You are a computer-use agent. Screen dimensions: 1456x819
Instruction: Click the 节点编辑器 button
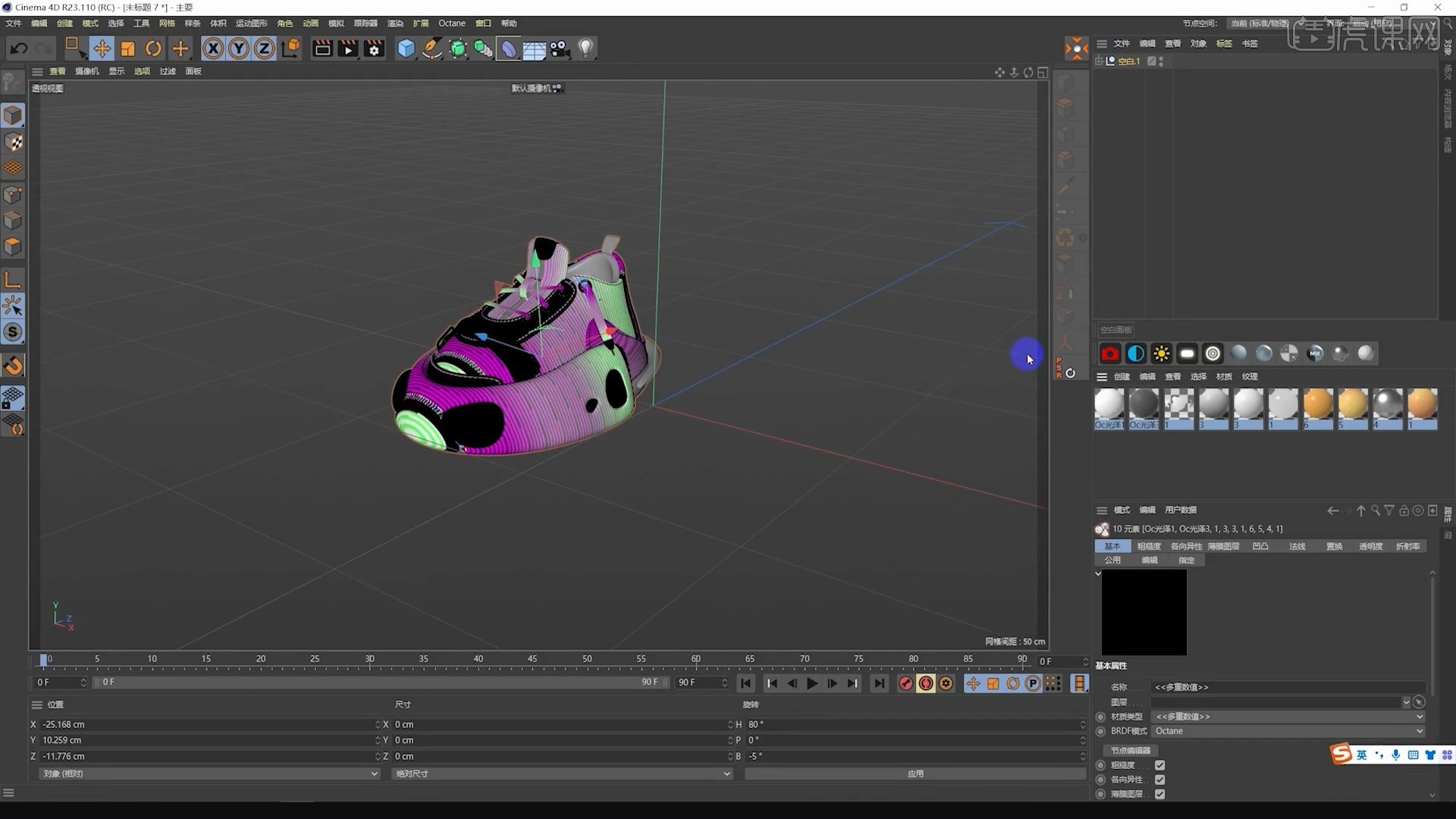pyautogui.click(x=1131, y=749)
